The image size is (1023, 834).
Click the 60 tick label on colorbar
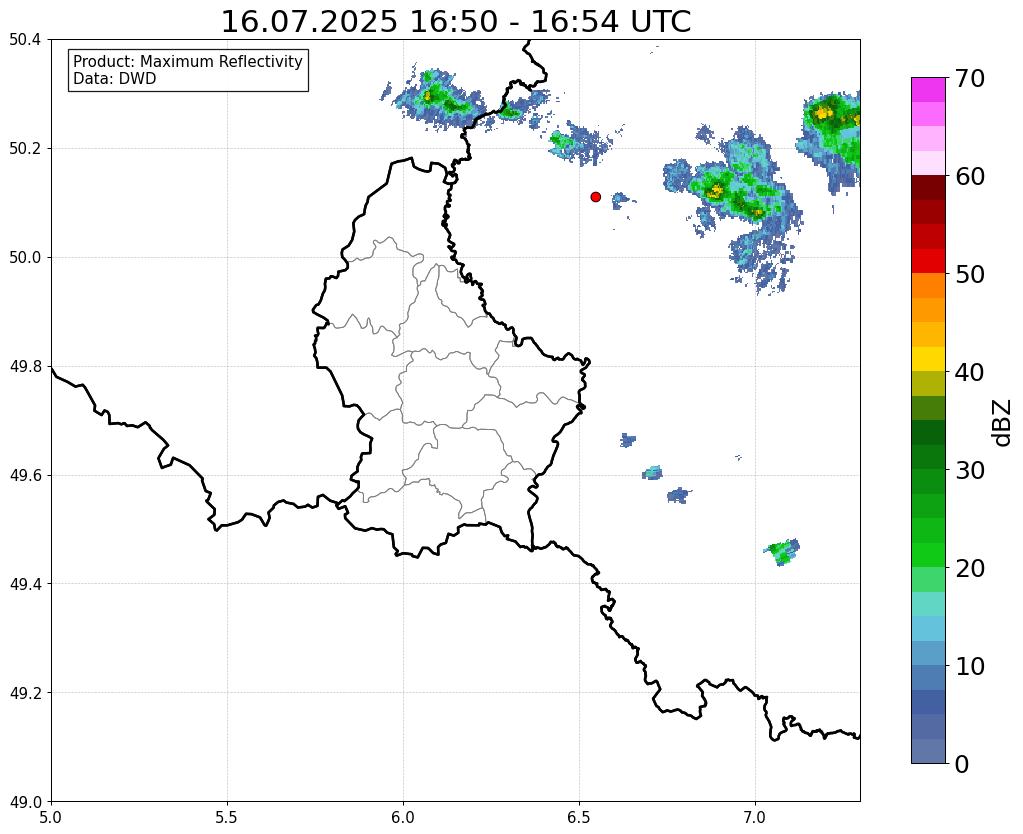(969, 176)
